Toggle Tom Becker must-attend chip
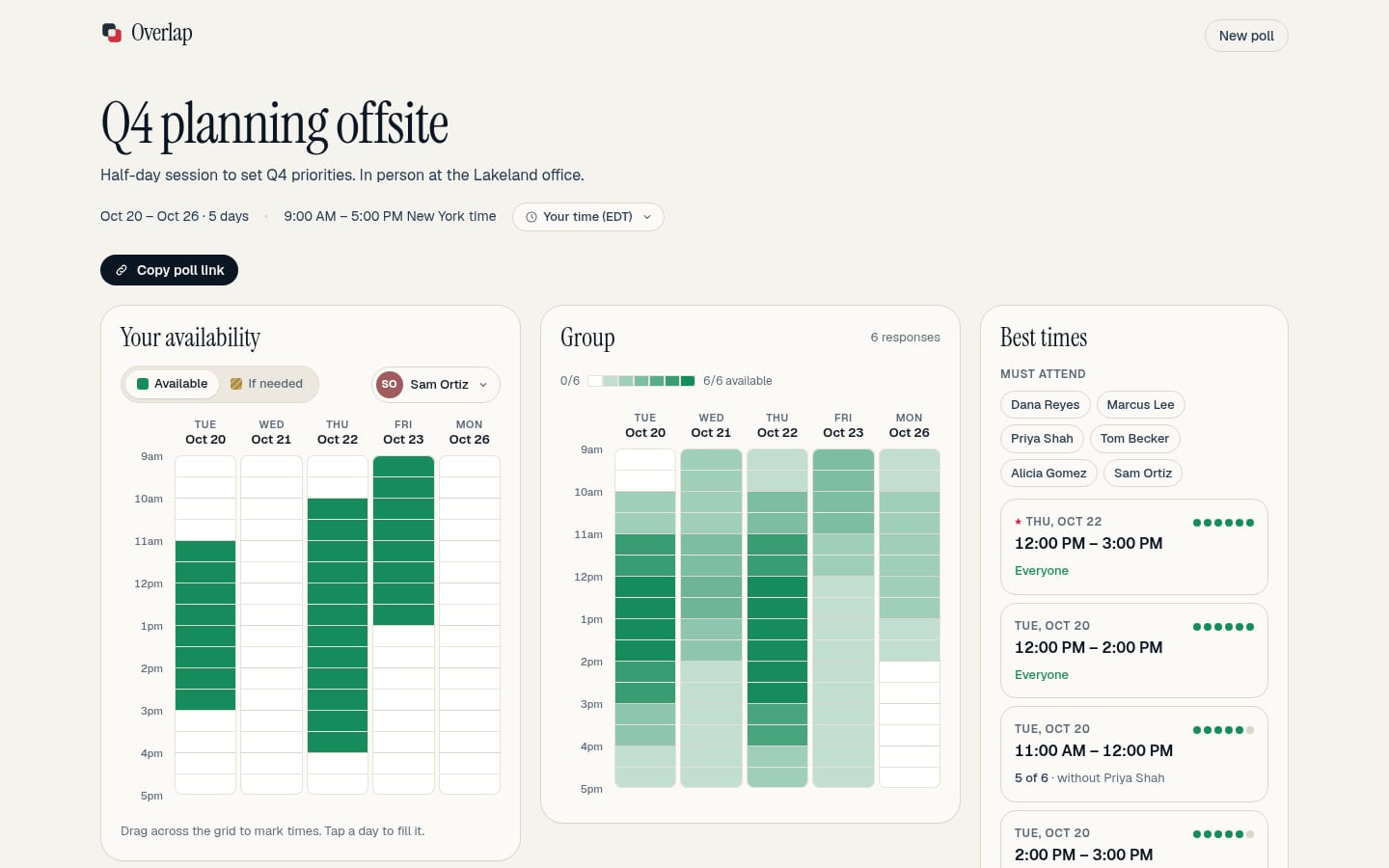The image size is (1389, 868). coord(1134,439)
